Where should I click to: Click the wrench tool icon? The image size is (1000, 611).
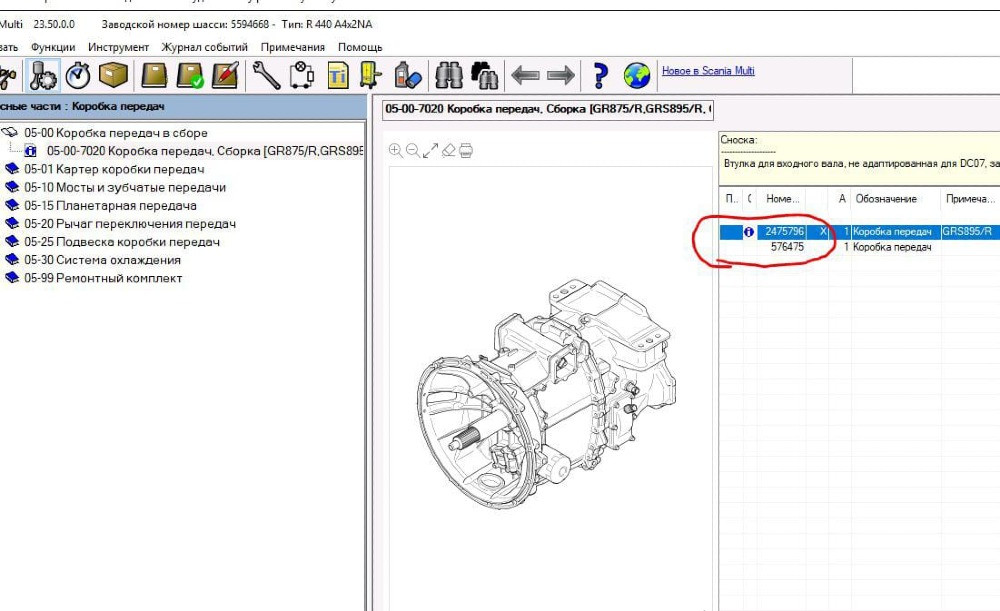tap(266, 75)
